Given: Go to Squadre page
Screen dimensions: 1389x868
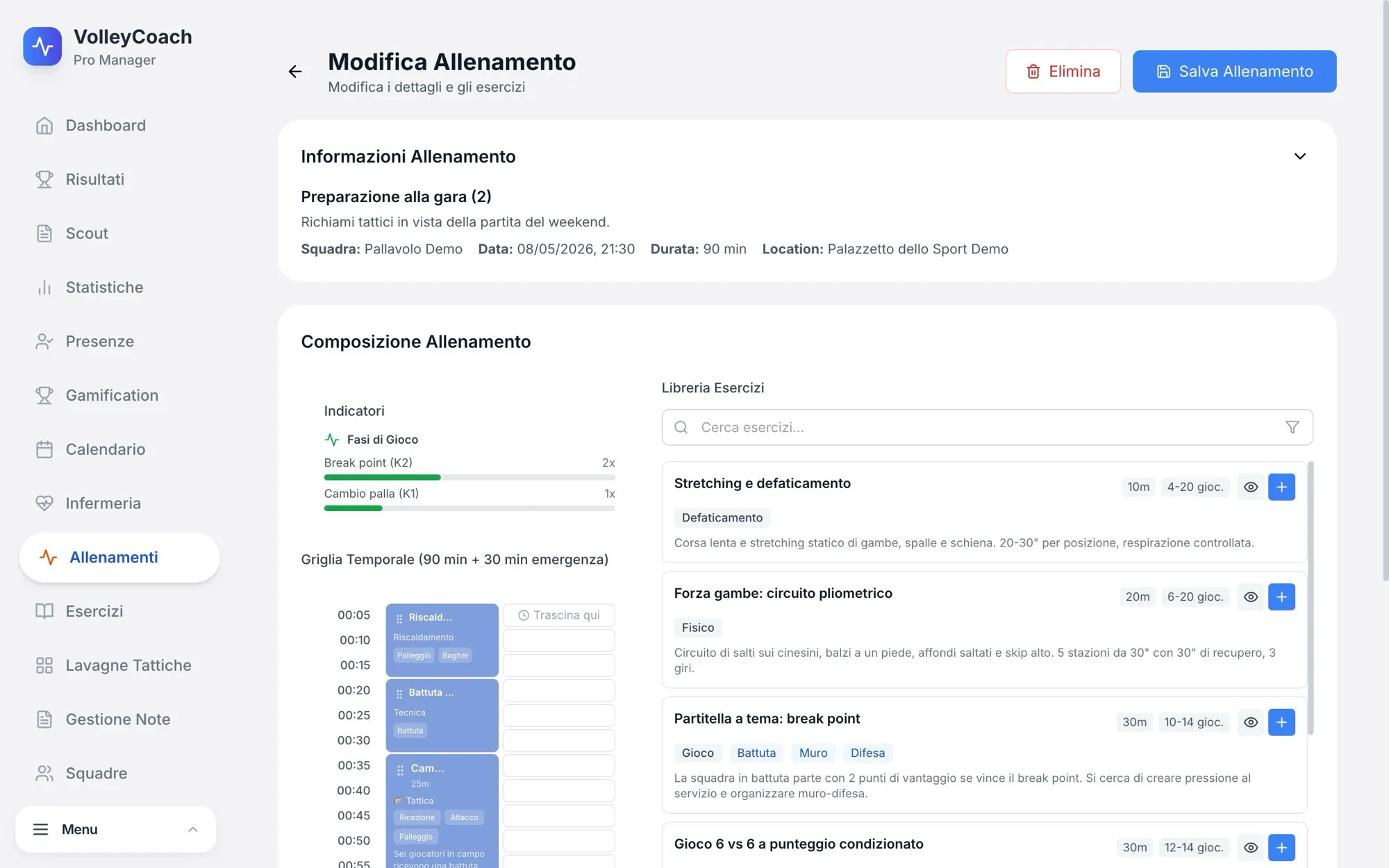Looking at the screenshot, I should [x=119, y=774].
